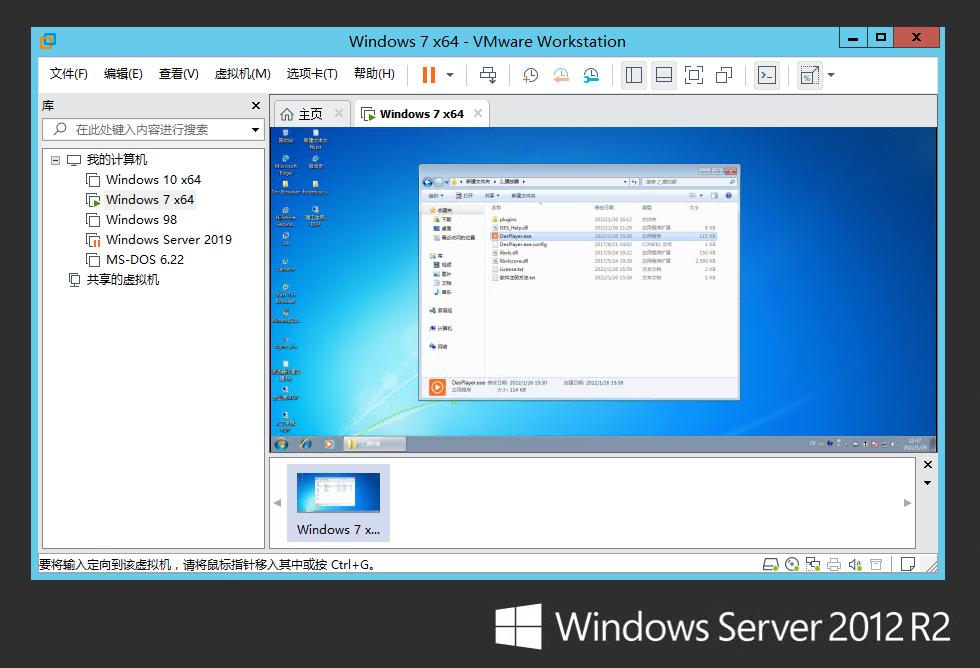Toggle the thumbnail bar view

(663, 75)
